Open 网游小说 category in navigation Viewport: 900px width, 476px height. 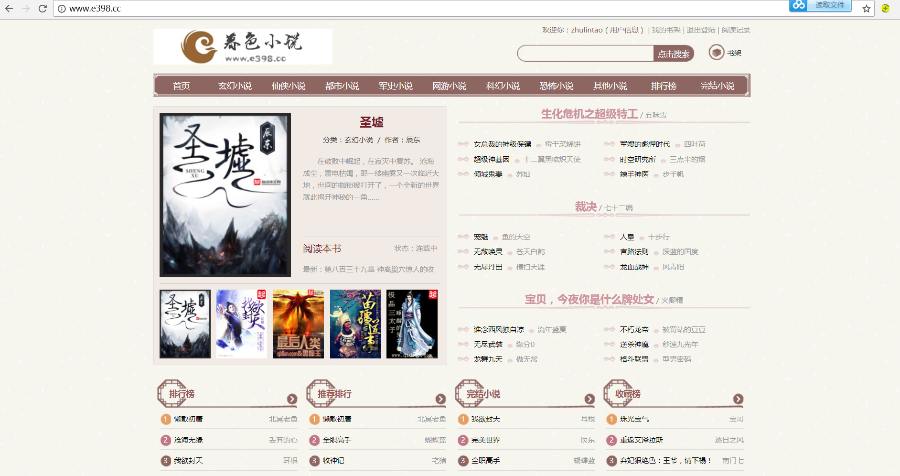coord(449,86)
